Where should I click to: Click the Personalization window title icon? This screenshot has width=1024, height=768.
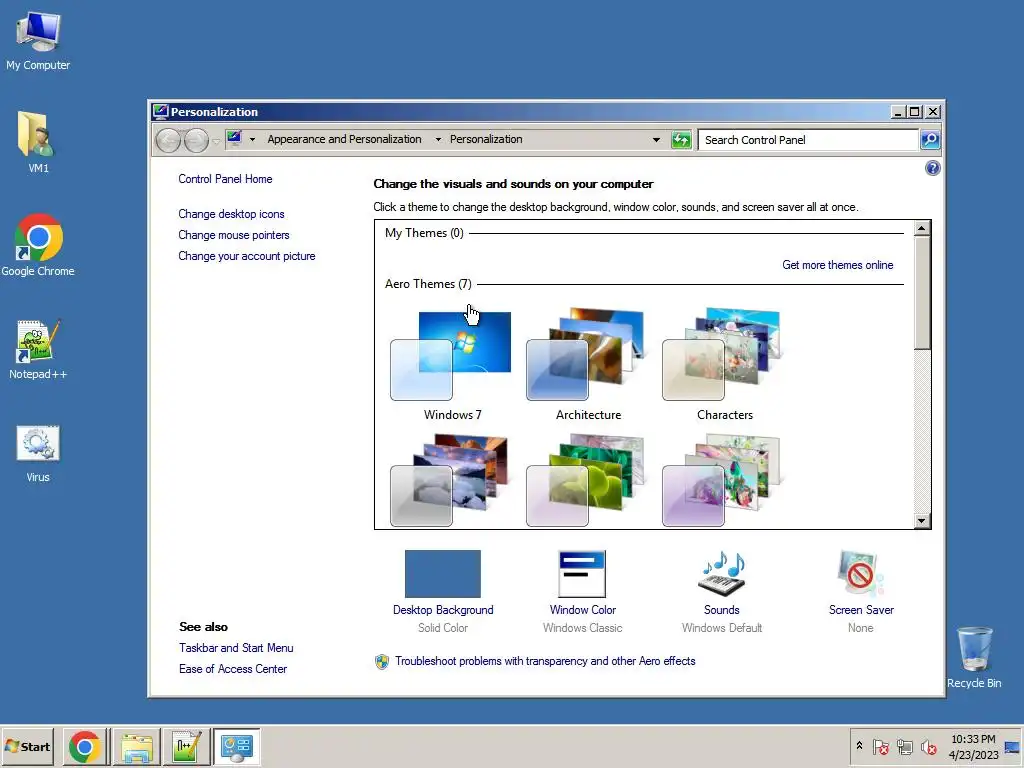(161, 112)
